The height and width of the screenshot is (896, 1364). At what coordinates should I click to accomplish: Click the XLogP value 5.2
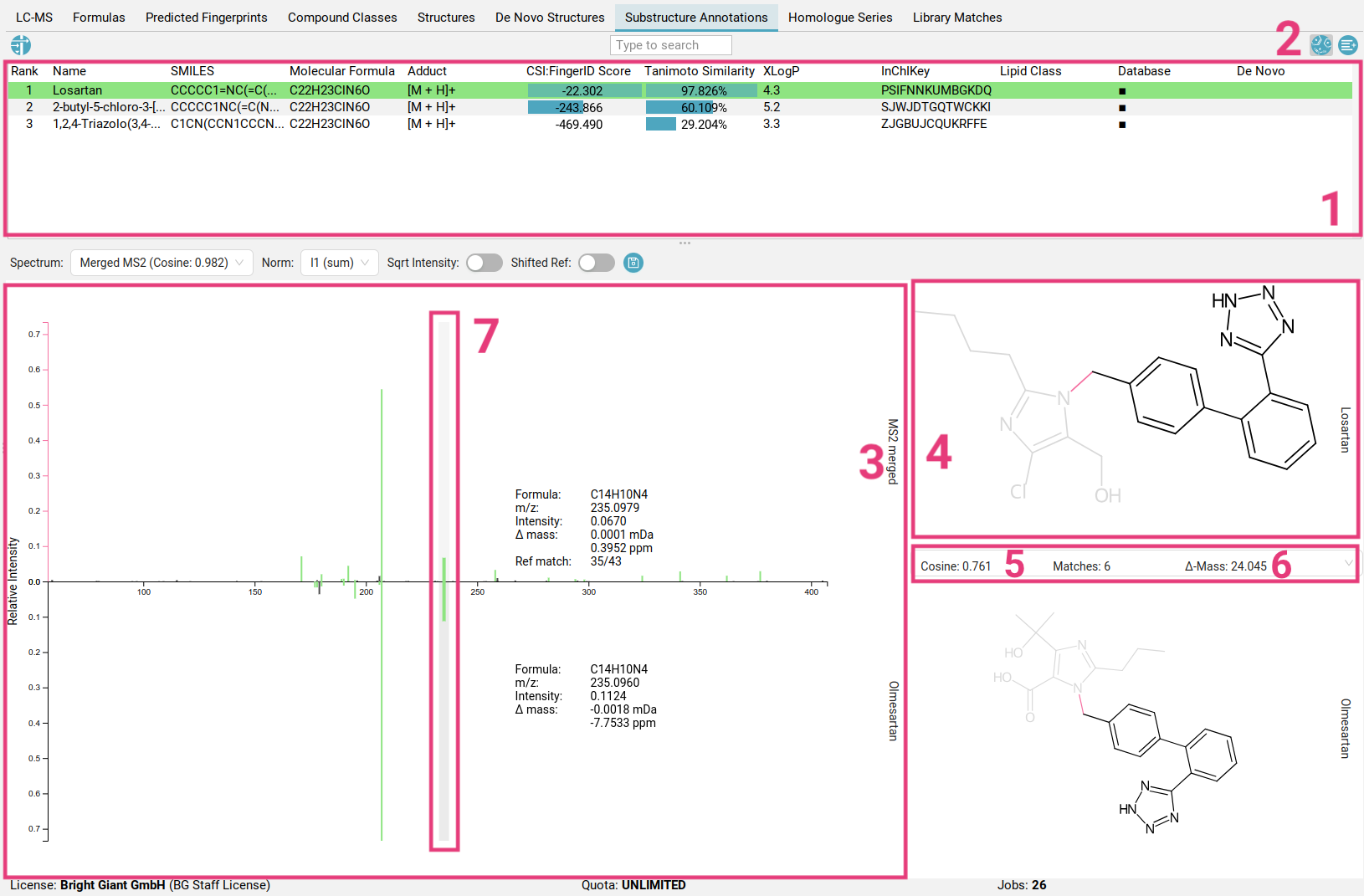(x=772, y=107)
